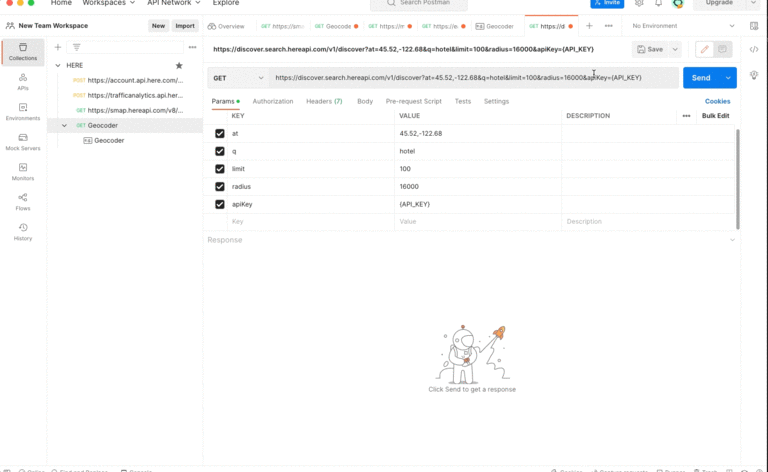
Task: Open the three-dot collections options menu
Action: click(x=192, y=47)
